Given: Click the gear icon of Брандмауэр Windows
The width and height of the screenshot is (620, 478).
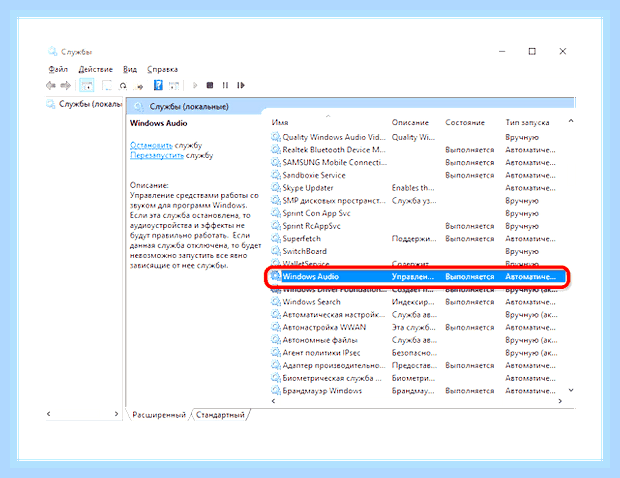Looking at the screenshot, I should [276, 391].
